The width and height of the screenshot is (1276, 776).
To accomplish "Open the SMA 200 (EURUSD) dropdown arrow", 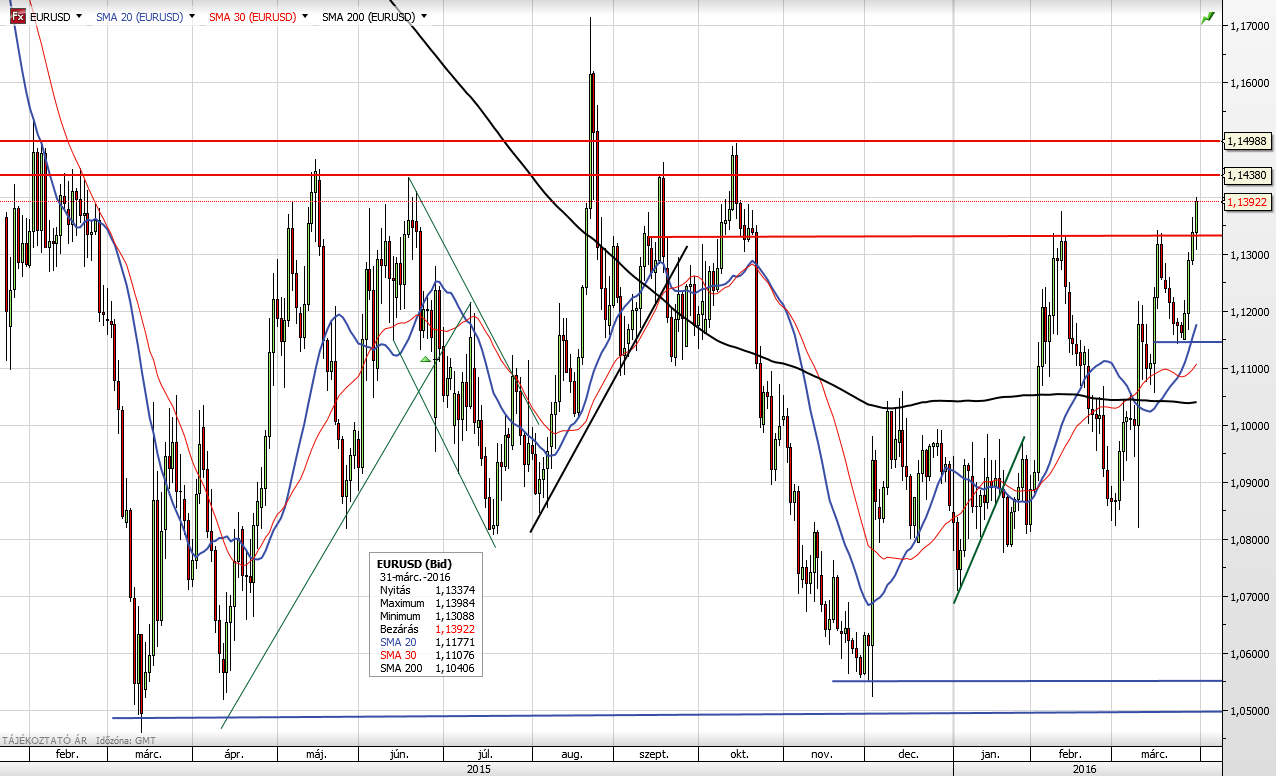I will tap(424, 17).
